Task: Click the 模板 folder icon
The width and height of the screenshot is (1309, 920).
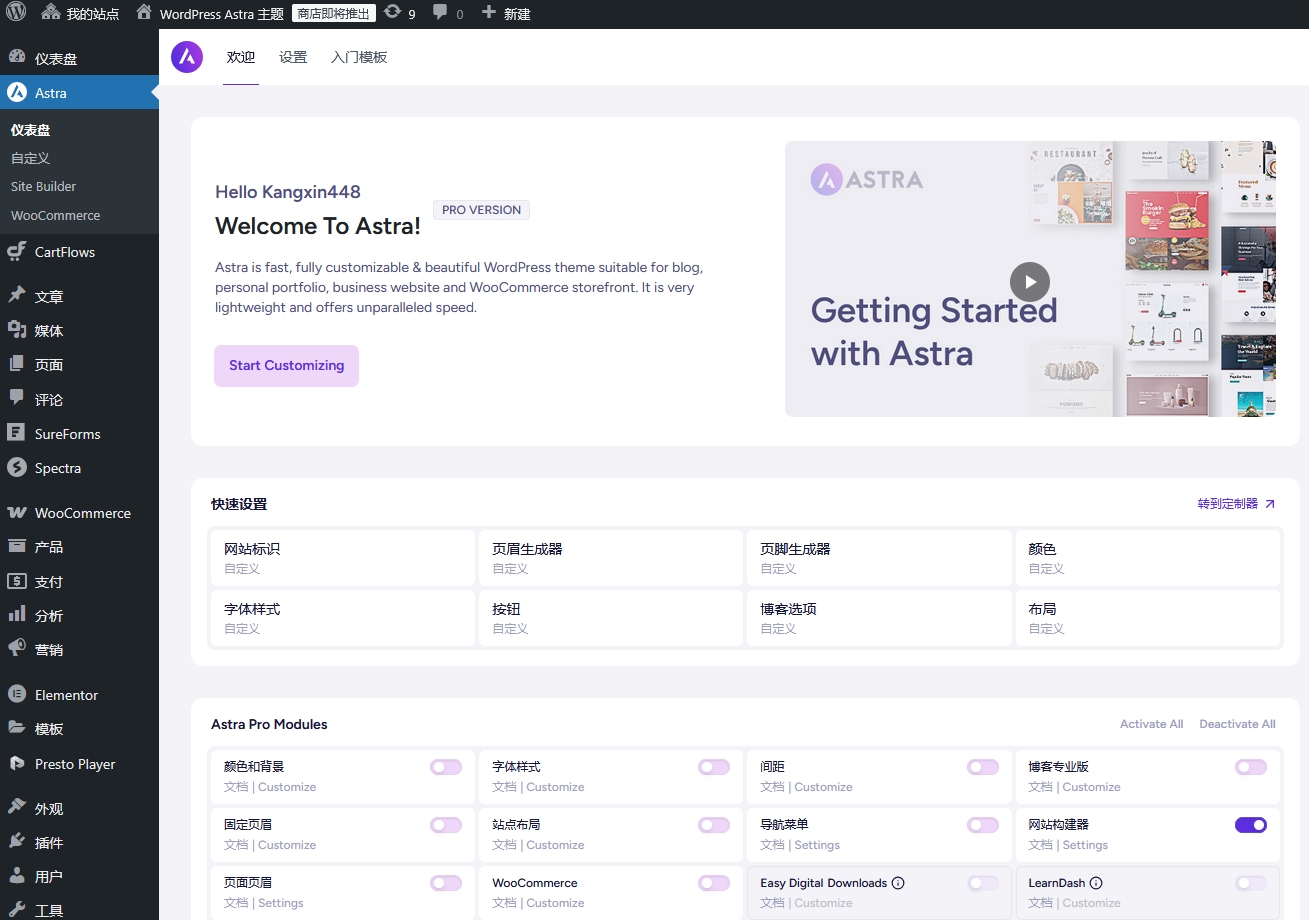Action: coord(17,728)
